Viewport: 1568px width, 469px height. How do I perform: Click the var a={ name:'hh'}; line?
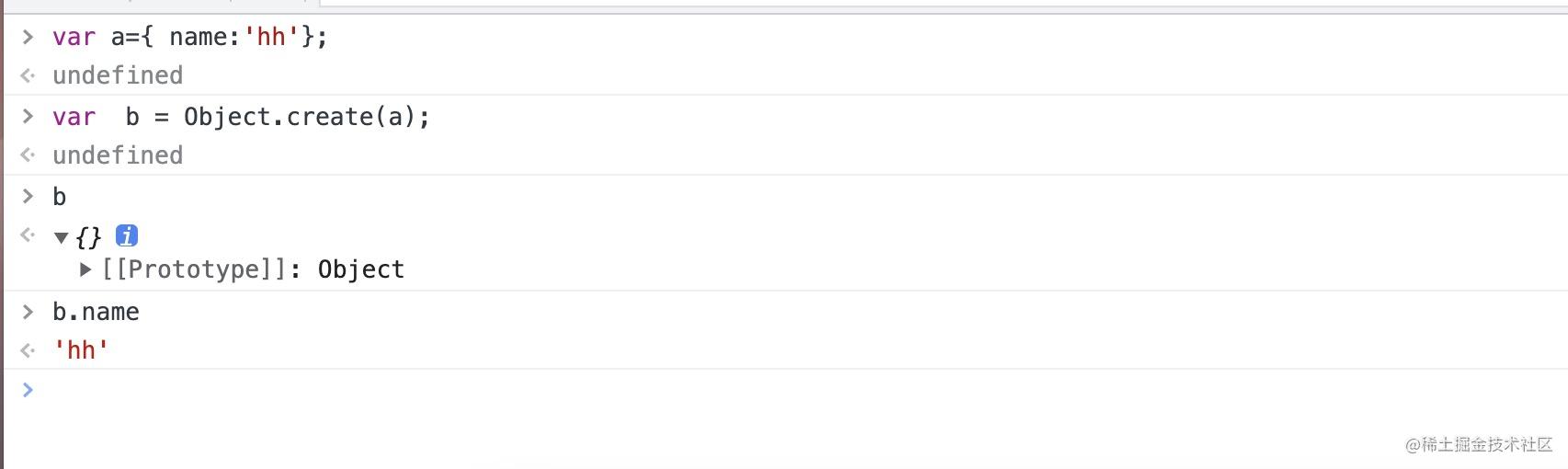point(189,37)
